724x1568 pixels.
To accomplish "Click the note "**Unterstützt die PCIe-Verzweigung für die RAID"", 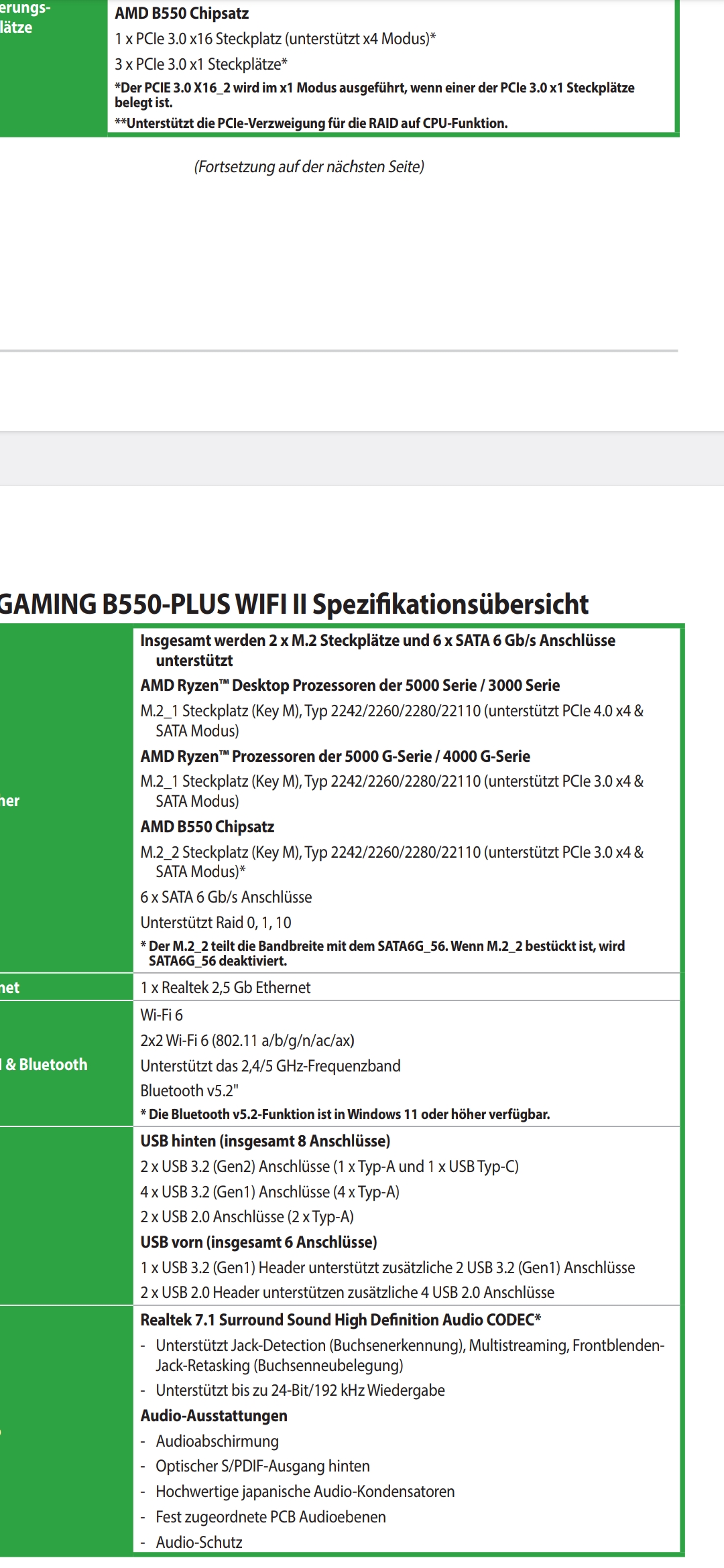I will click(x=311, y=123).
